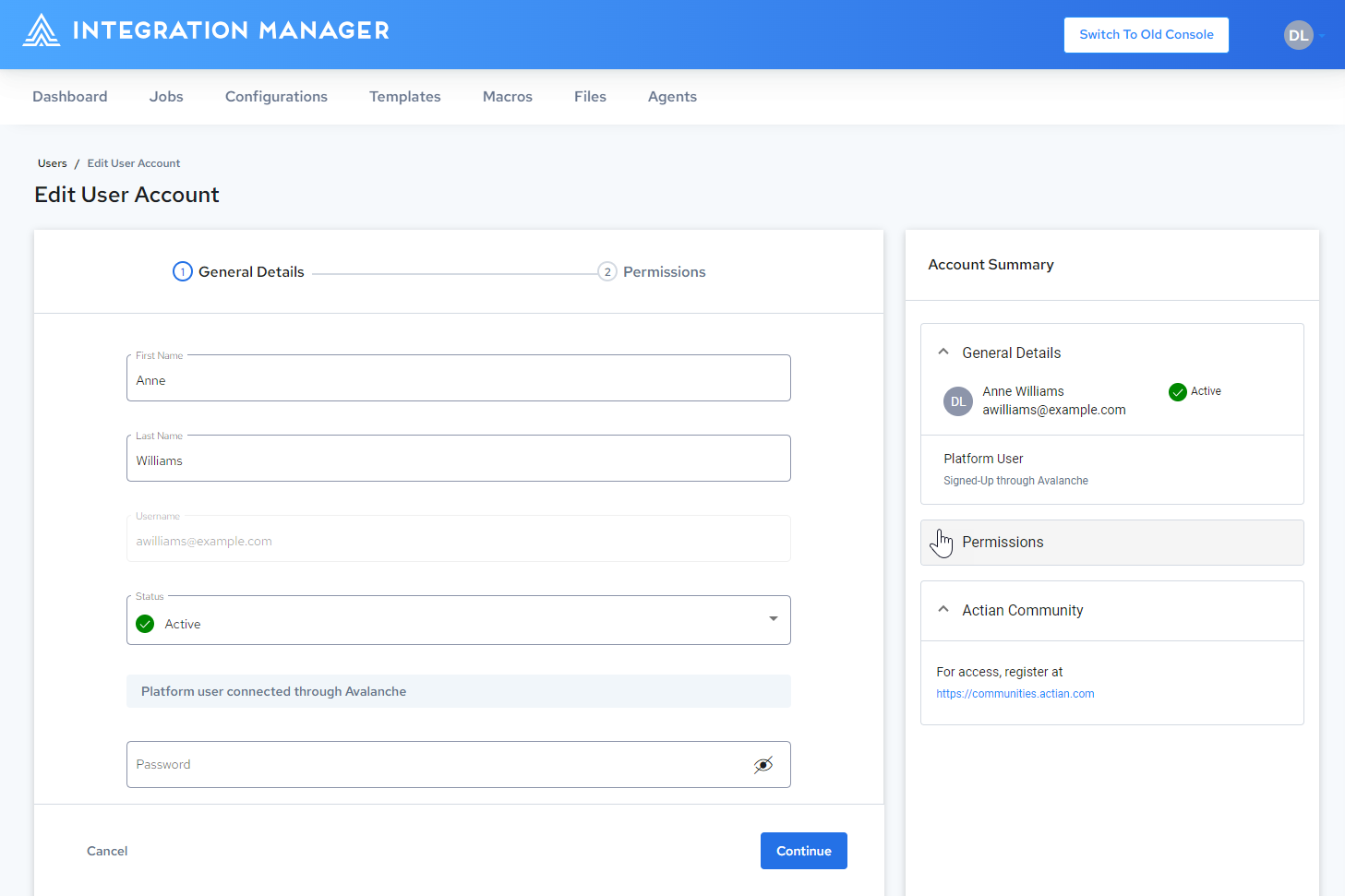Switch to the Templates tab
The image size is (1345, 896).
[x=405, y=97]
